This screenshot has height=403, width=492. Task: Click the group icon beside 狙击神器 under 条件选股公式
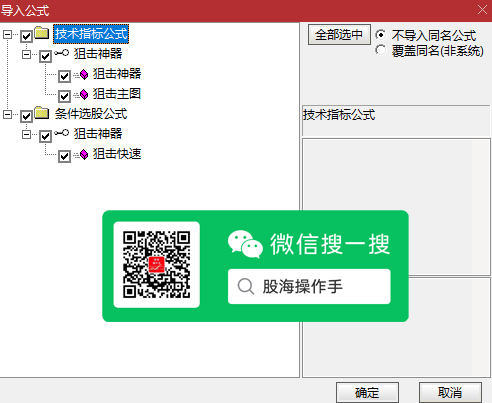(x=62, y=133)
